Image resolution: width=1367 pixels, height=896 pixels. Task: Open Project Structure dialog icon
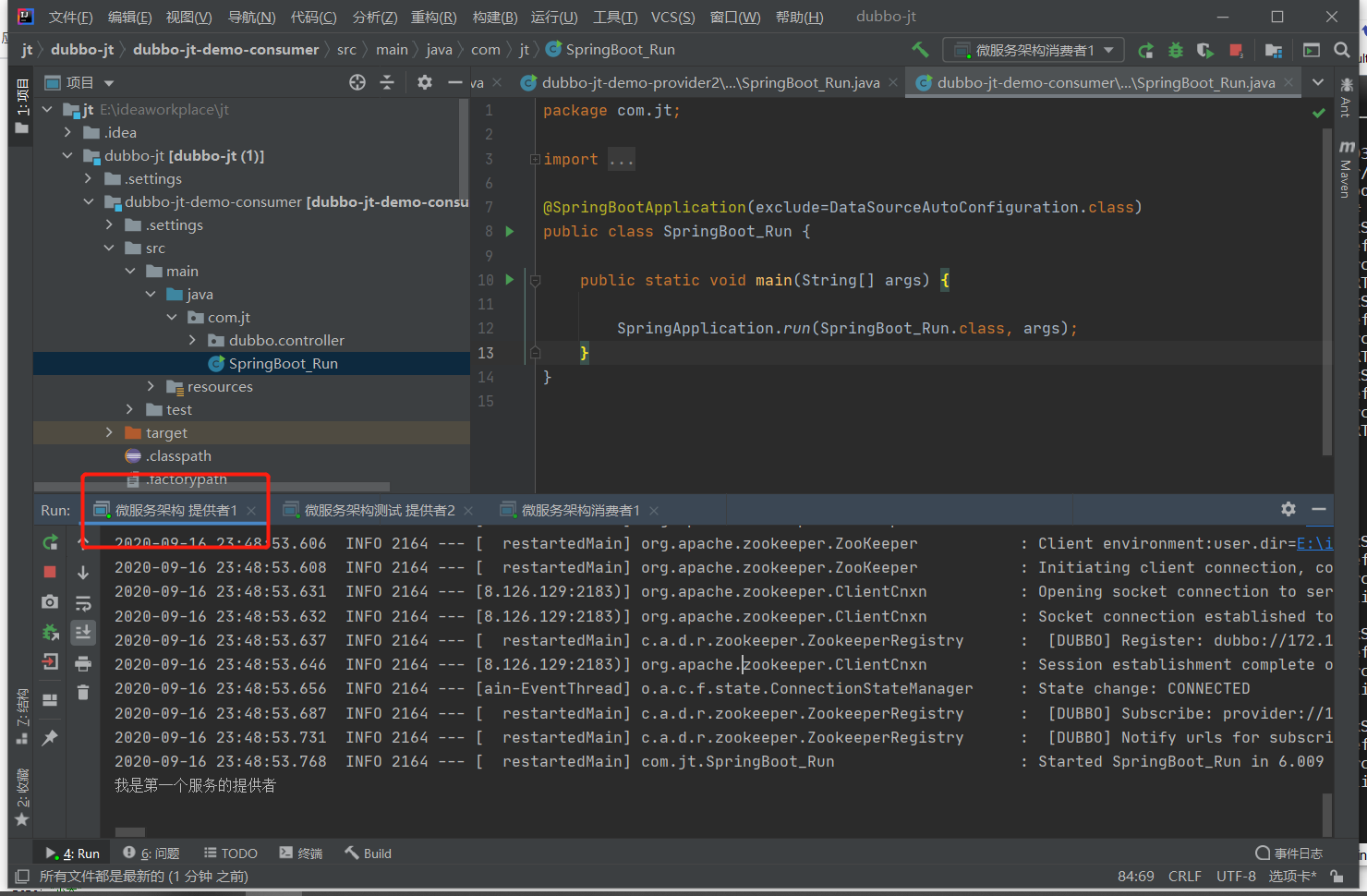1274,51
